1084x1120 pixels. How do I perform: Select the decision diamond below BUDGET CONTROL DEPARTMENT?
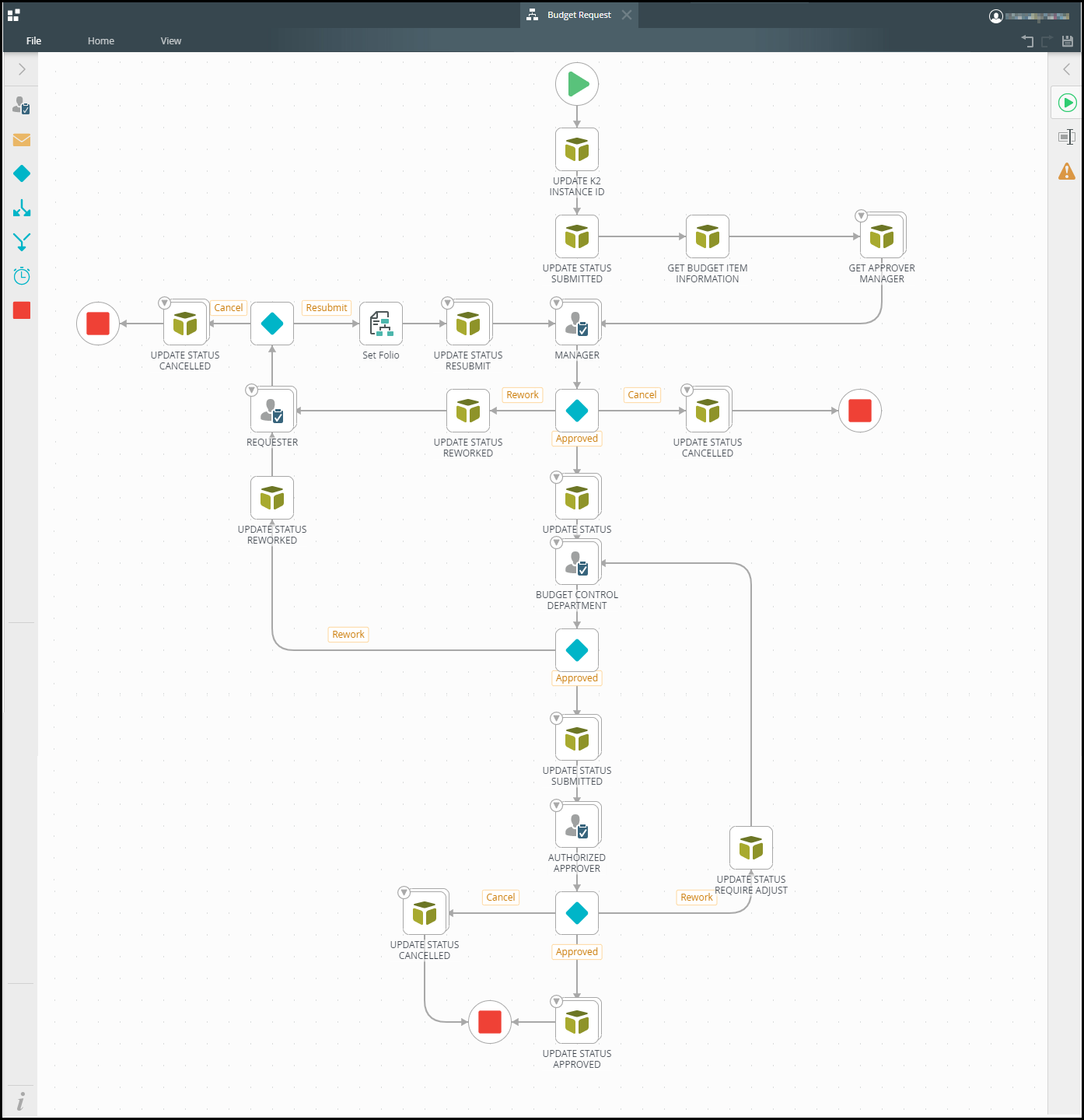click(577, 650)
